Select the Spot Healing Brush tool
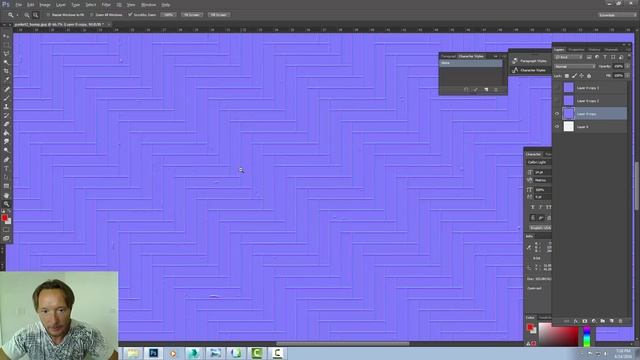Image resolution: width=640 pixels, height=360 pixels. (6, 89)
